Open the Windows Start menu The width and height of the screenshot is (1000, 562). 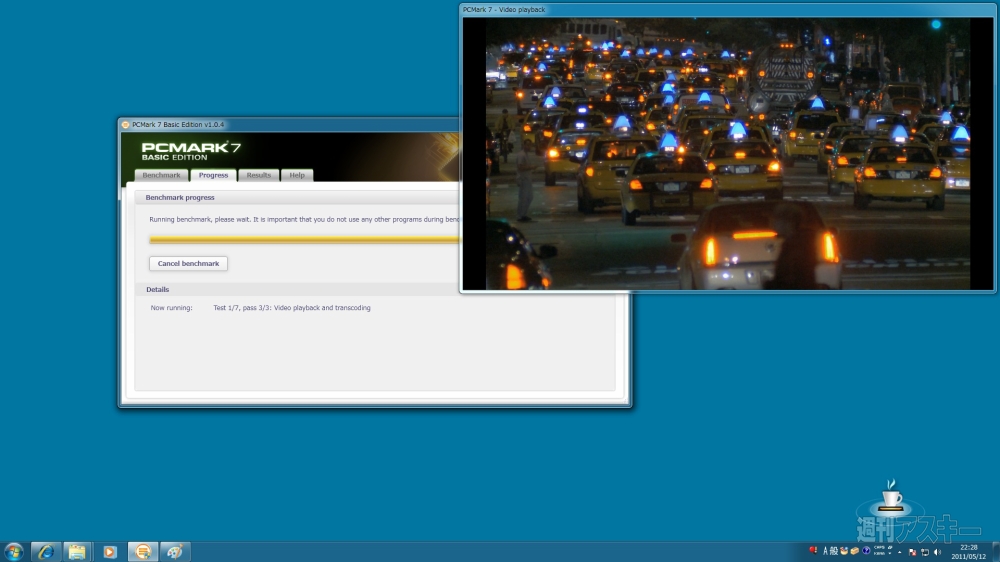click(x=13, y=551)
